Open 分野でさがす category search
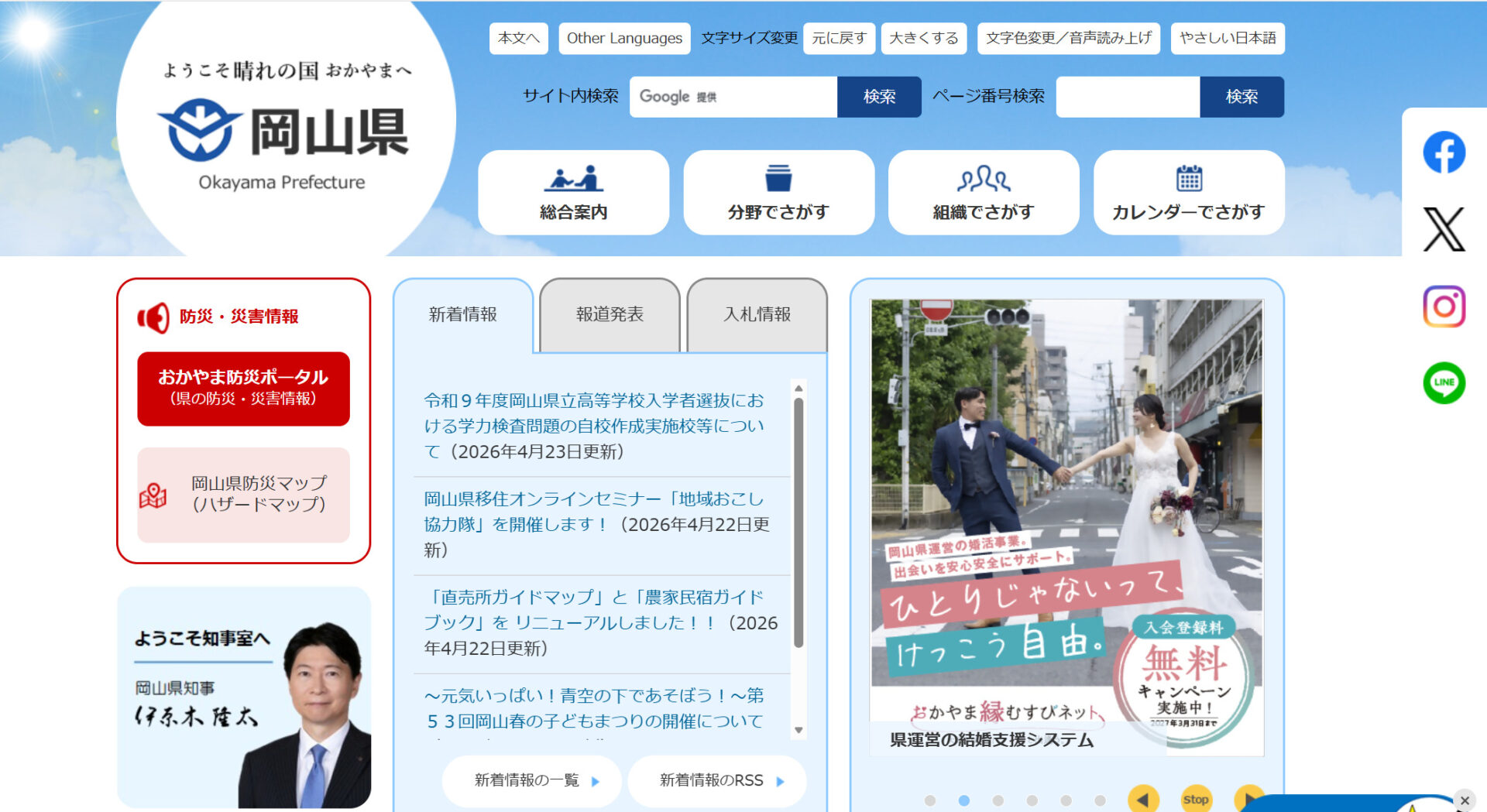 point(778,192)
